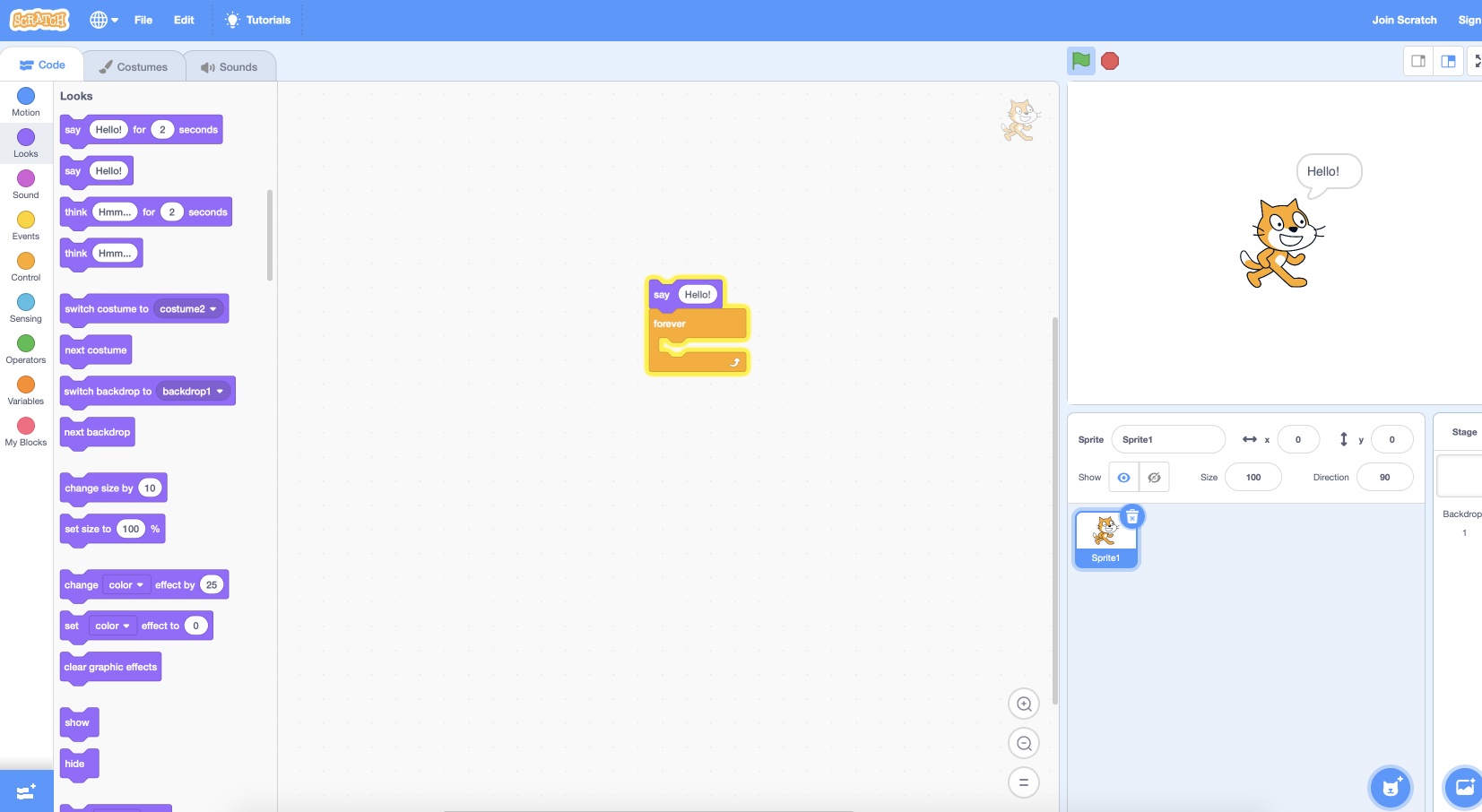Click the workspace 'say Hello!' block
1482x812 pixels.
(661, 295)
